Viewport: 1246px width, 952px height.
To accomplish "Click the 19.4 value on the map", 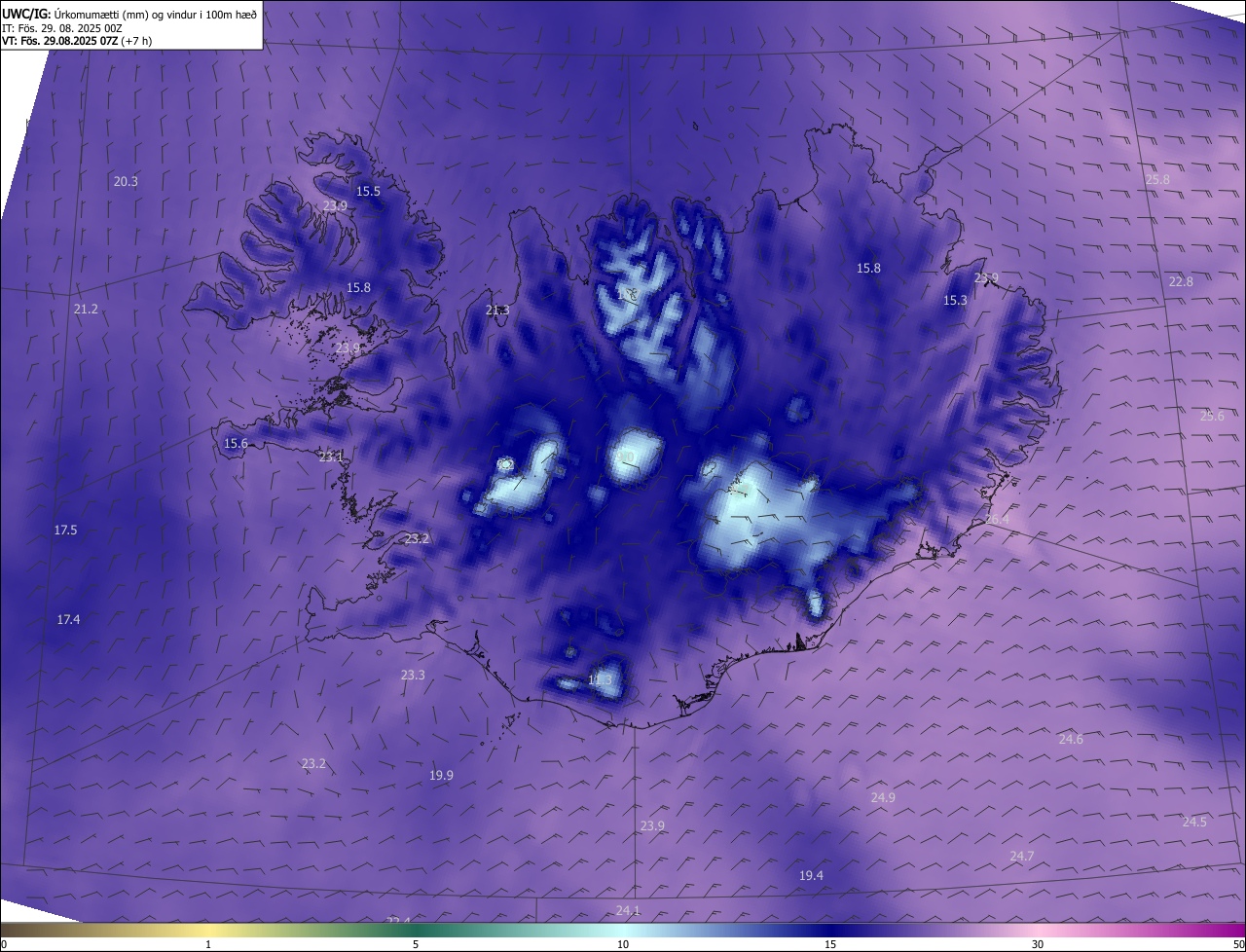I will click(811, 875).
